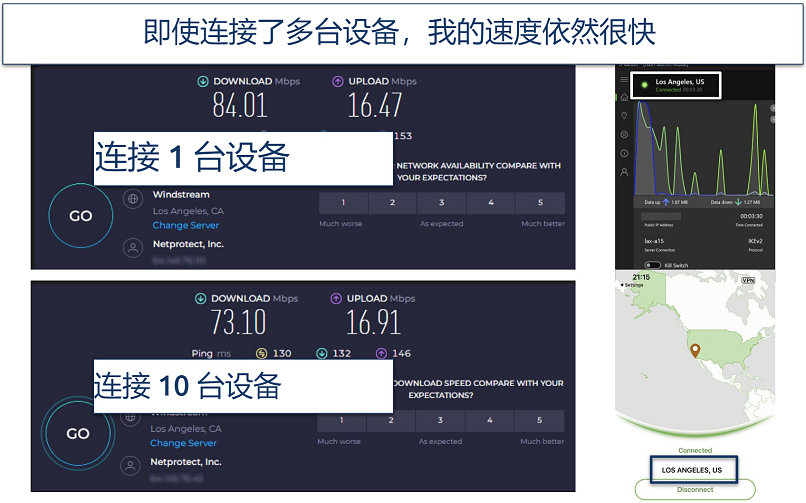Open the VPN app hamburger menu
The image size is (806, 503).
[x=624, y=79]
